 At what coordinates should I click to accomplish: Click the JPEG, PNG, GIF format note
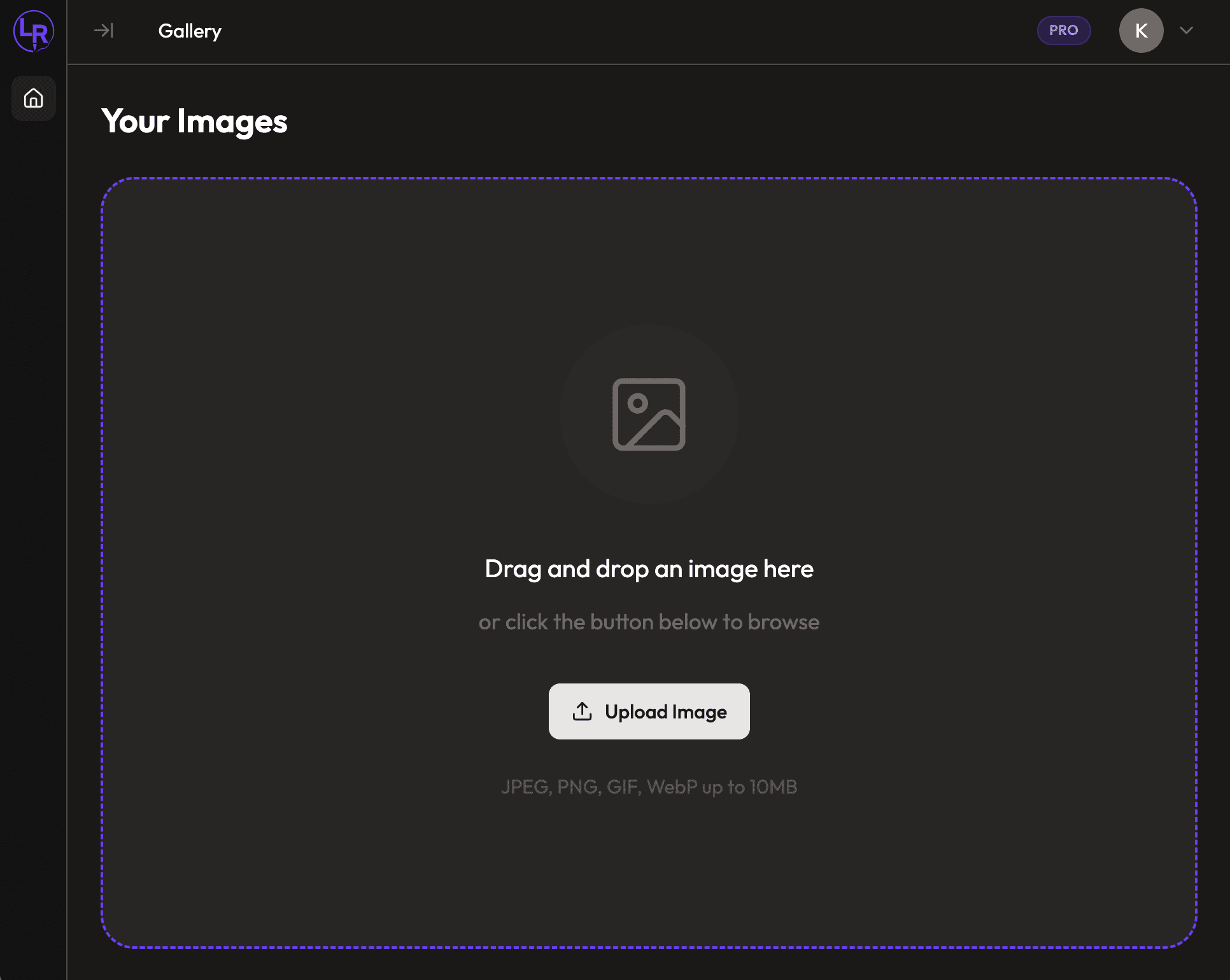649,787
